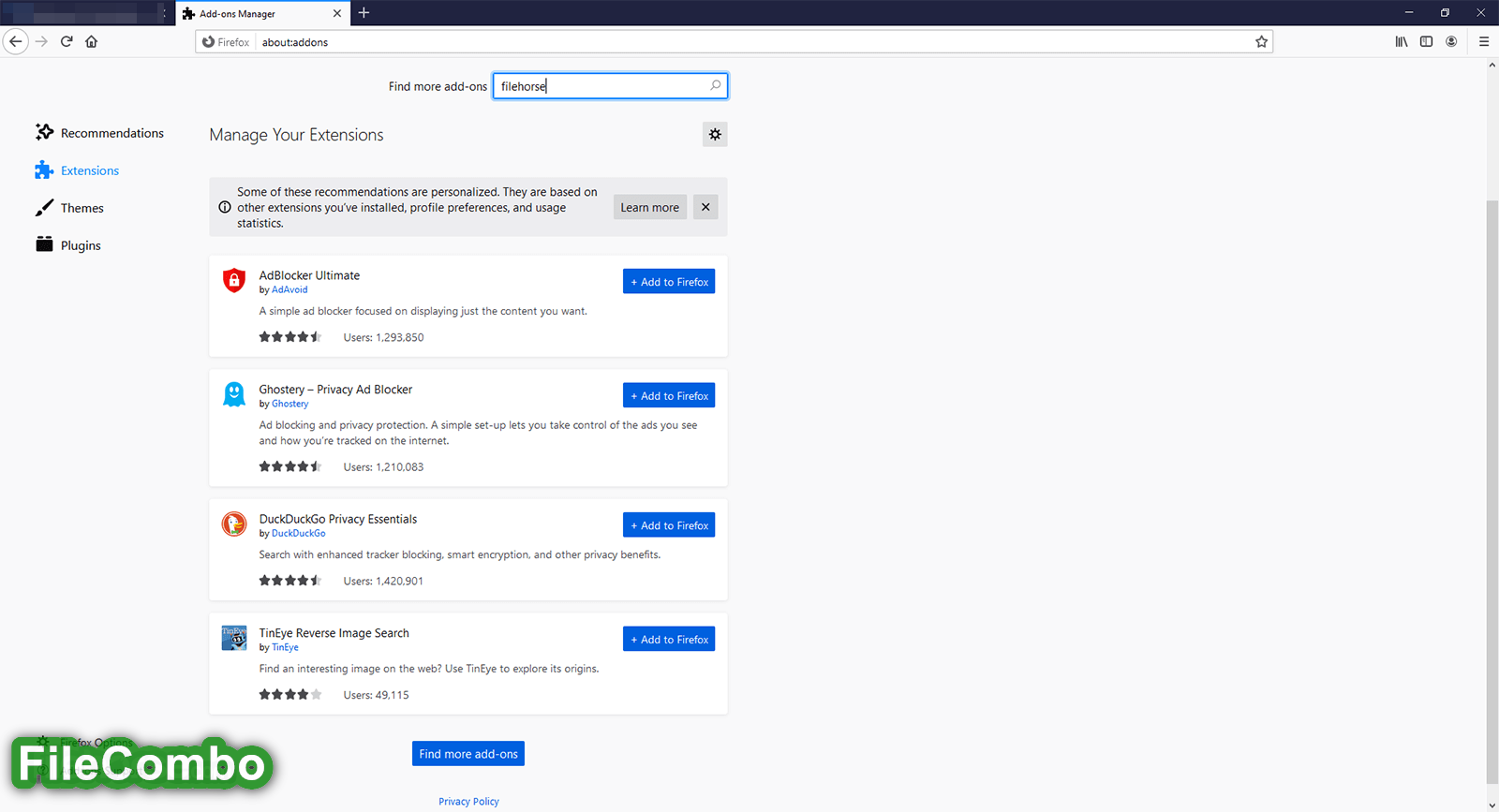Open a new tab with plus icon
Image resolution: width=1499 pixels, height=812 pixels.
(364, 13)
